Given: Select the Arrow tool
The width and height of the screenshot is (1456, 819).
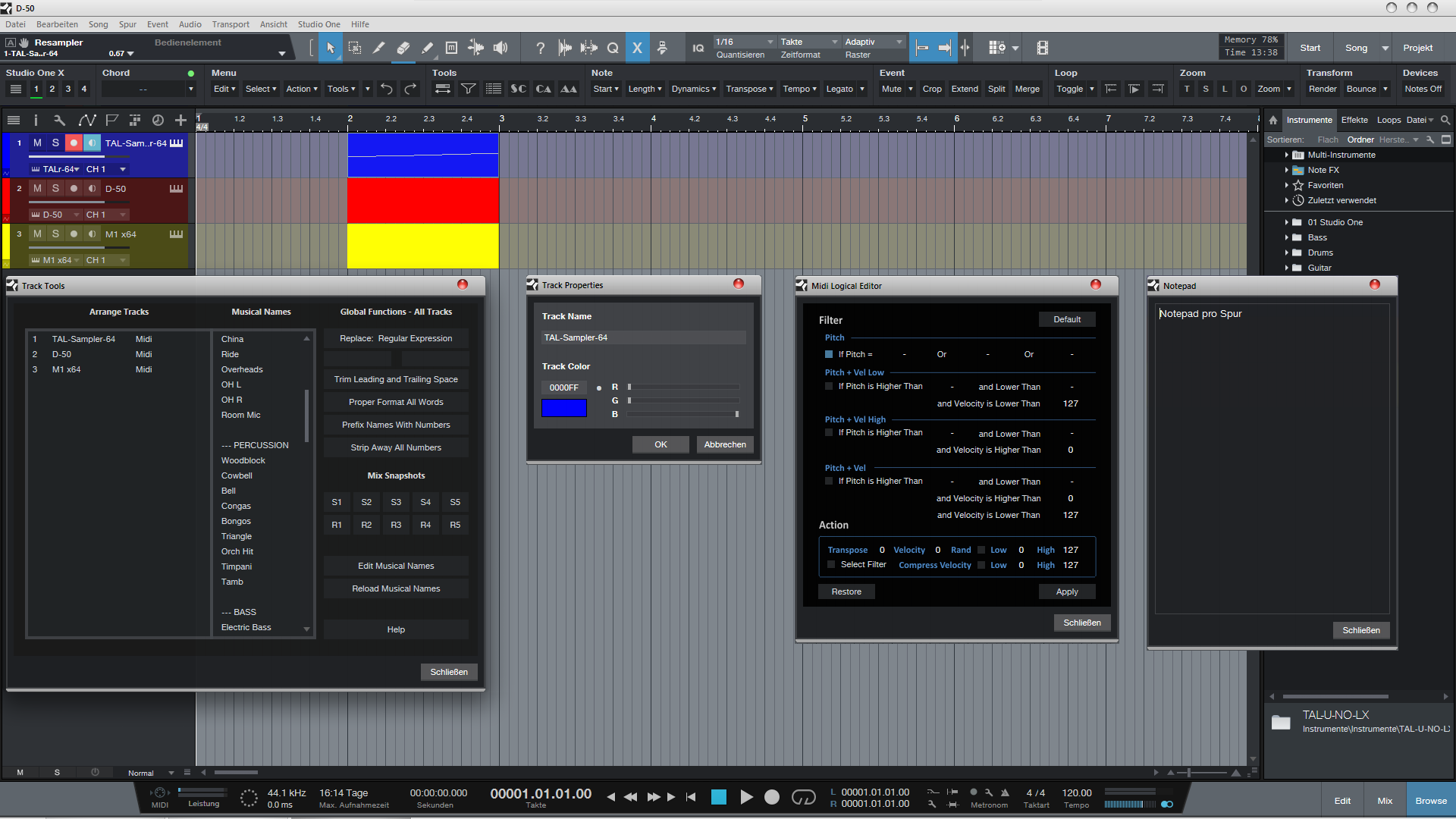Looking at the screenshot, I should coord(331,49).
